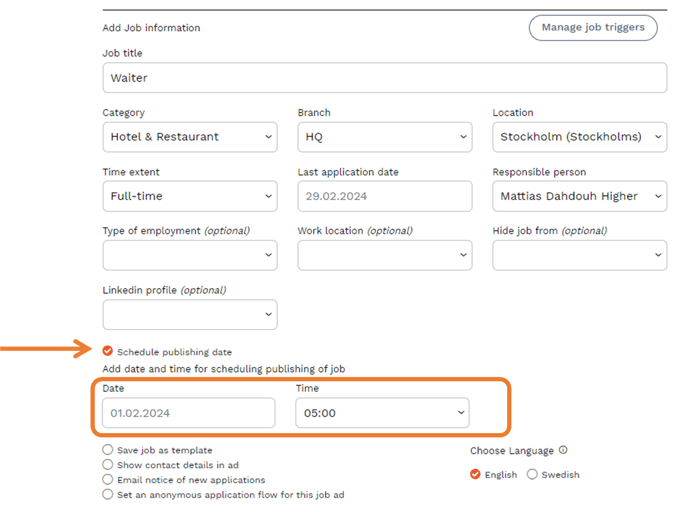Open the Hide job from dropdown
Viewport: 680px width, 512px height.
coord(579,255)
